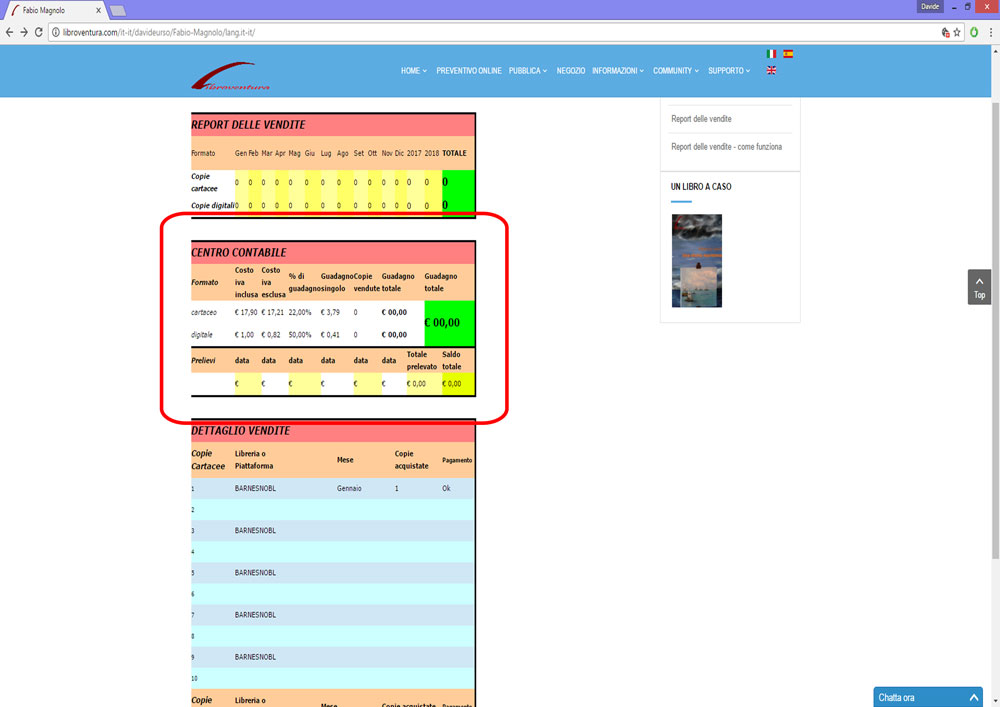Expand the 'Chatta ora' chat widget

point(927,697)
